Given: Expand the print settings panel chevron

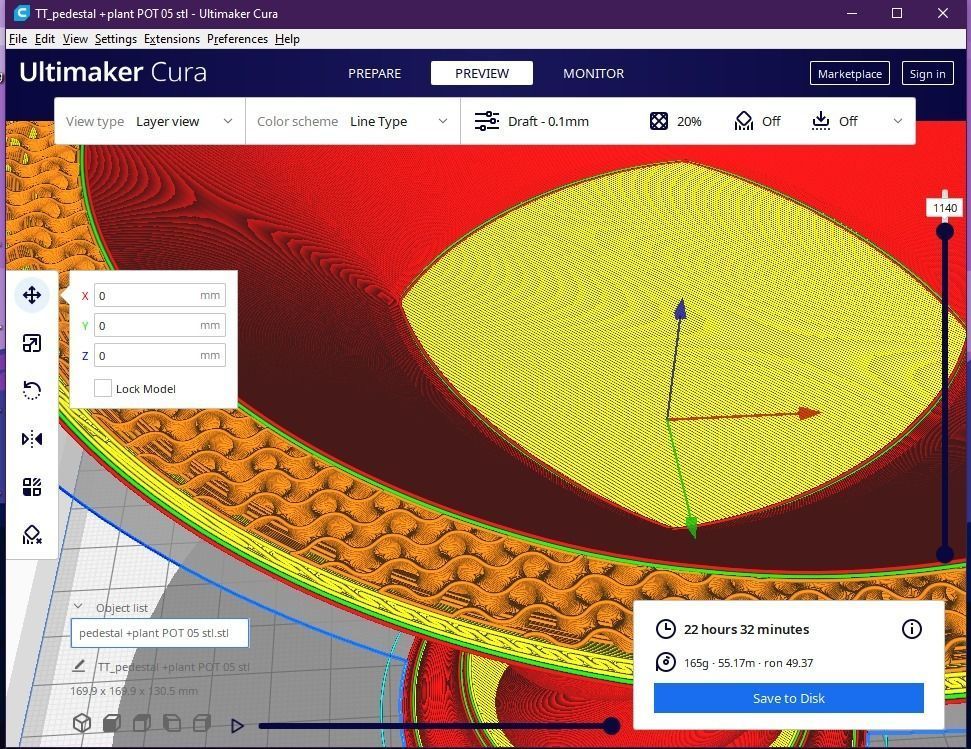Looking at the screenshot, I should (898, 121).
